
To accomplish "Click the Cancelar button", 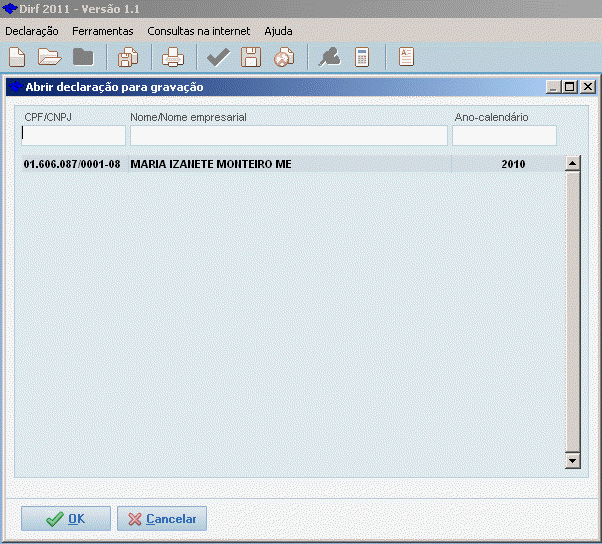I will [x=162, y=519].
